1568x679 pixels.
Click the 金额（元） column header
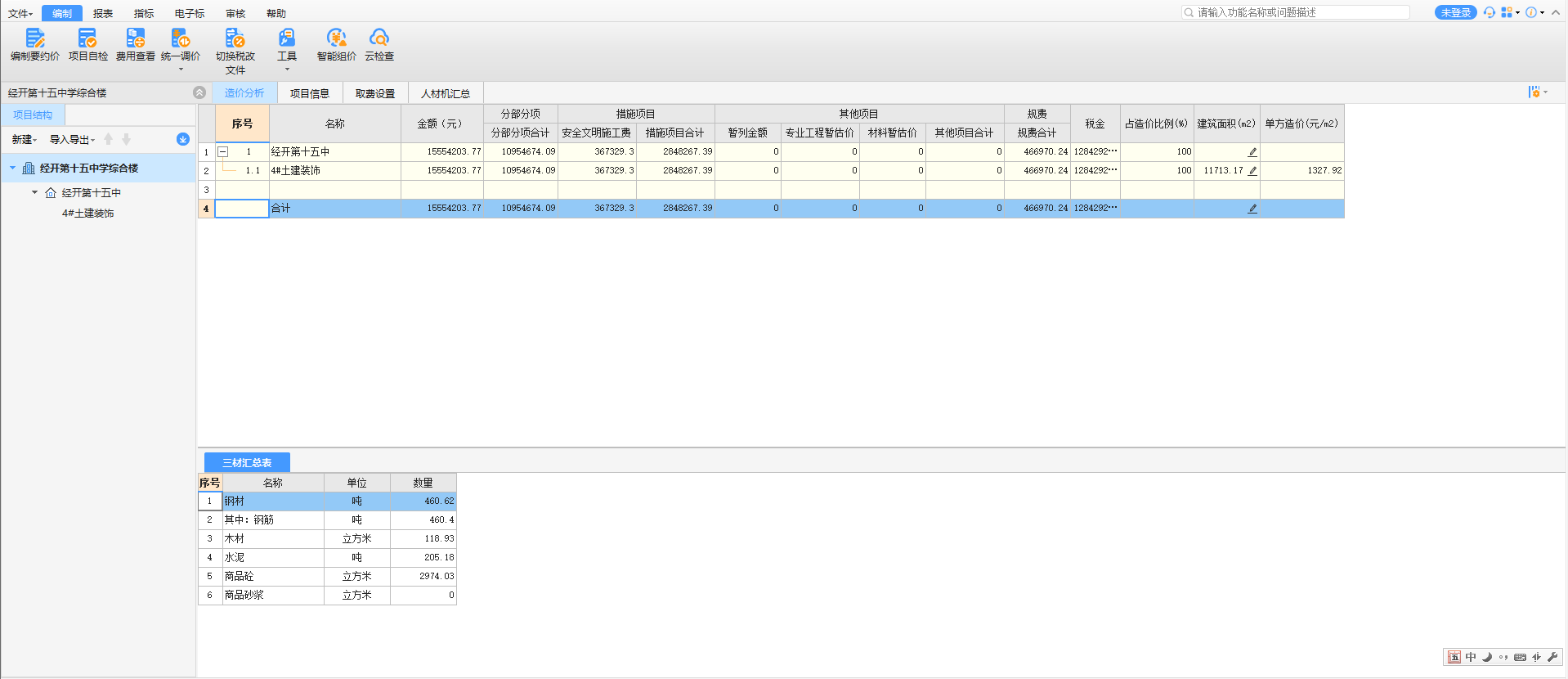pos(442,124)
